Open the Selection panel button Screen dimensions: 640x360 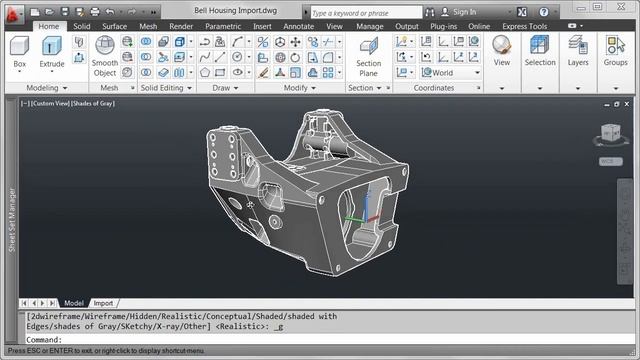click(x=540, y=61)
